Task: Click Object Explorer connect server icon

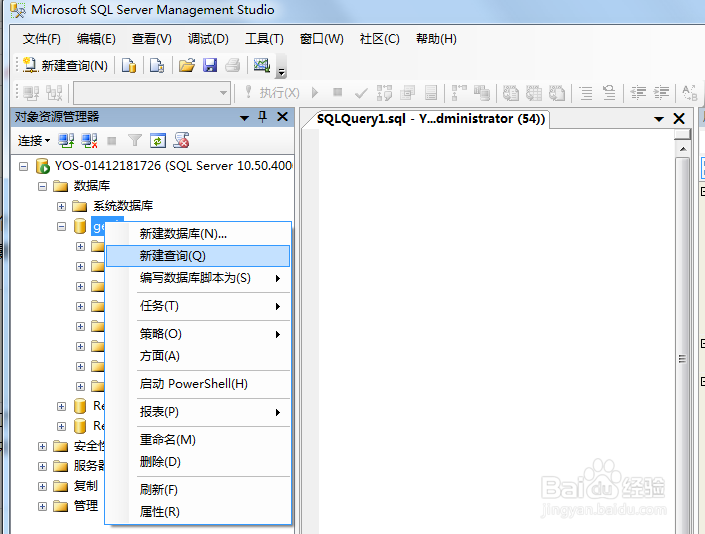Action: (66, 141)
